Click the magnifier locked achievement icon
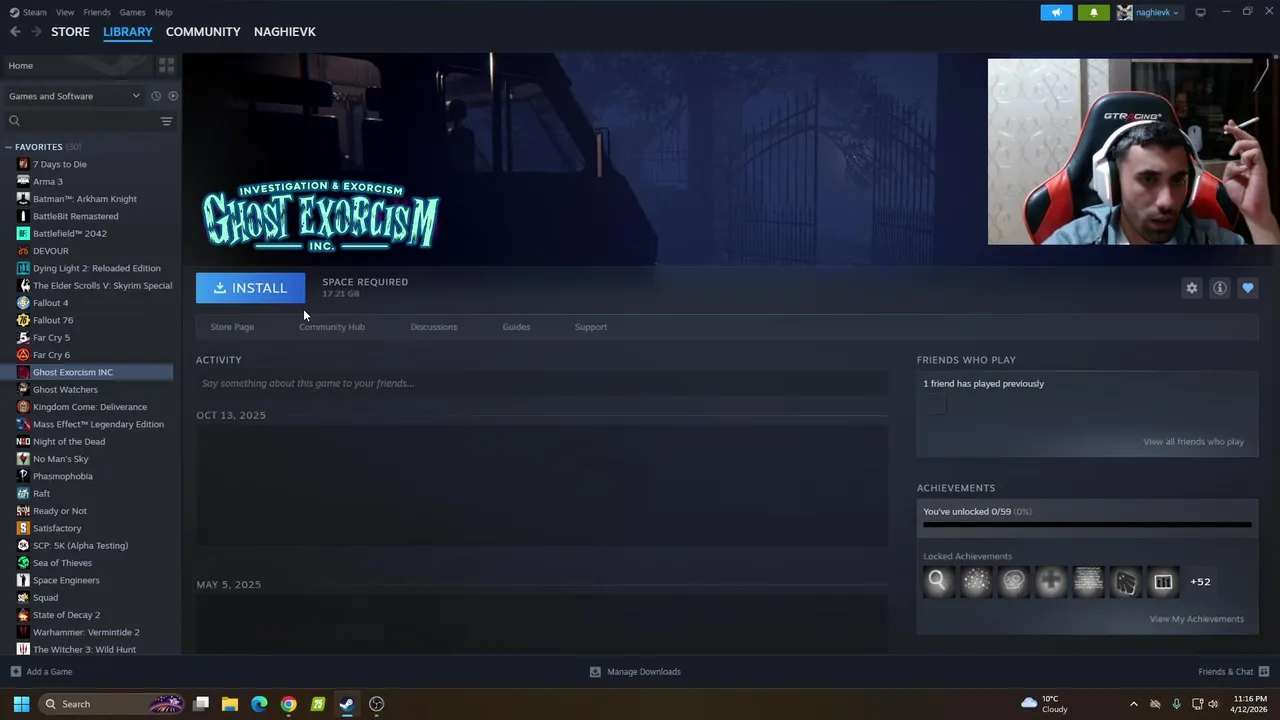This screenshot has height=720, width=1280. (937, 581)
